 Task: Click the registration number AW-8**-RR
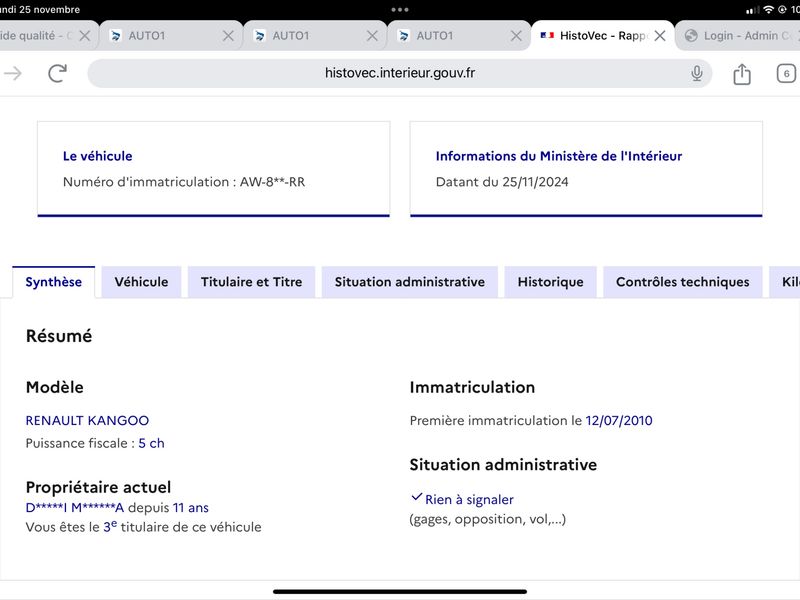(272, 182)
